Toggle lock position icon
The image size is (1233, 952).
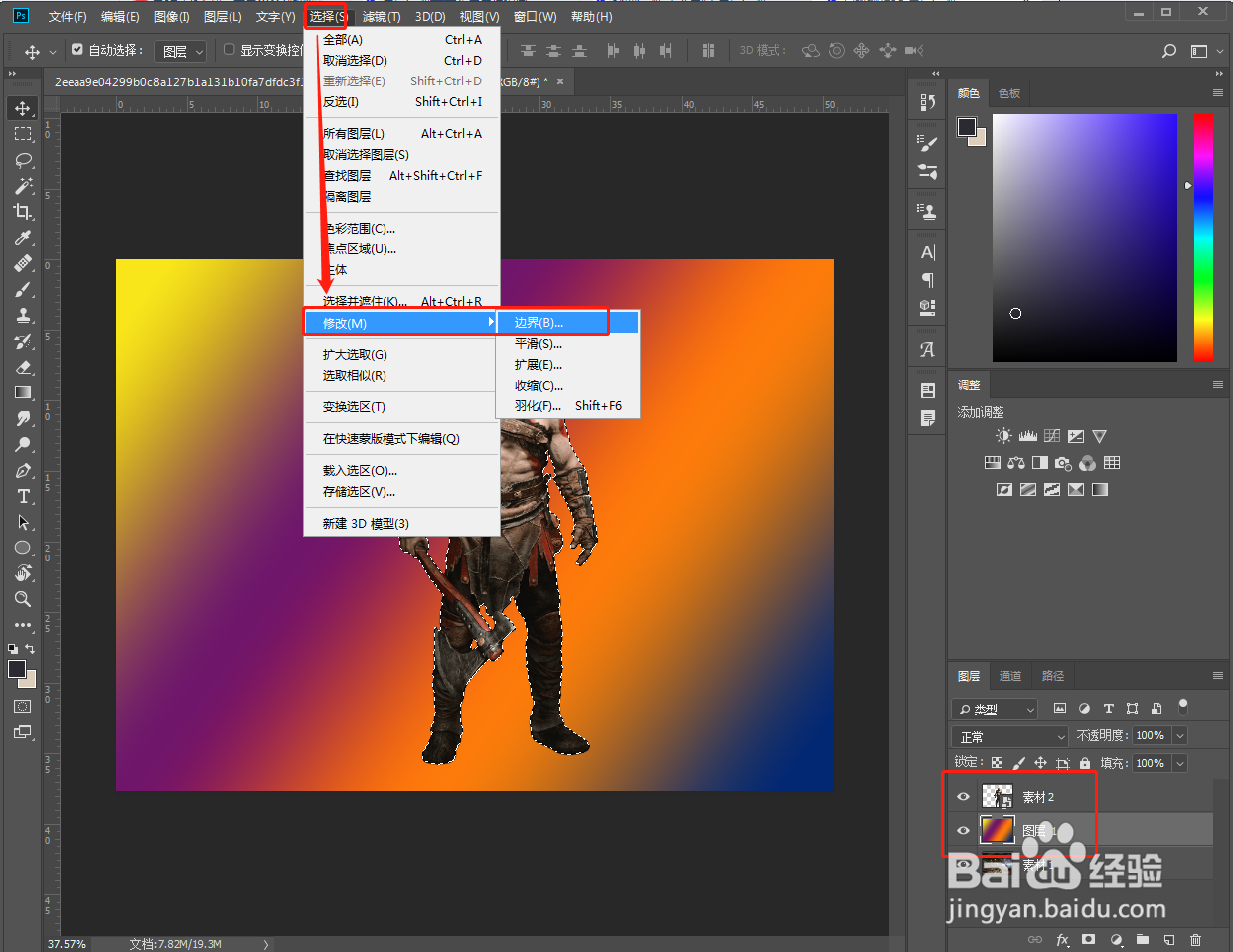pos(1040,763)
